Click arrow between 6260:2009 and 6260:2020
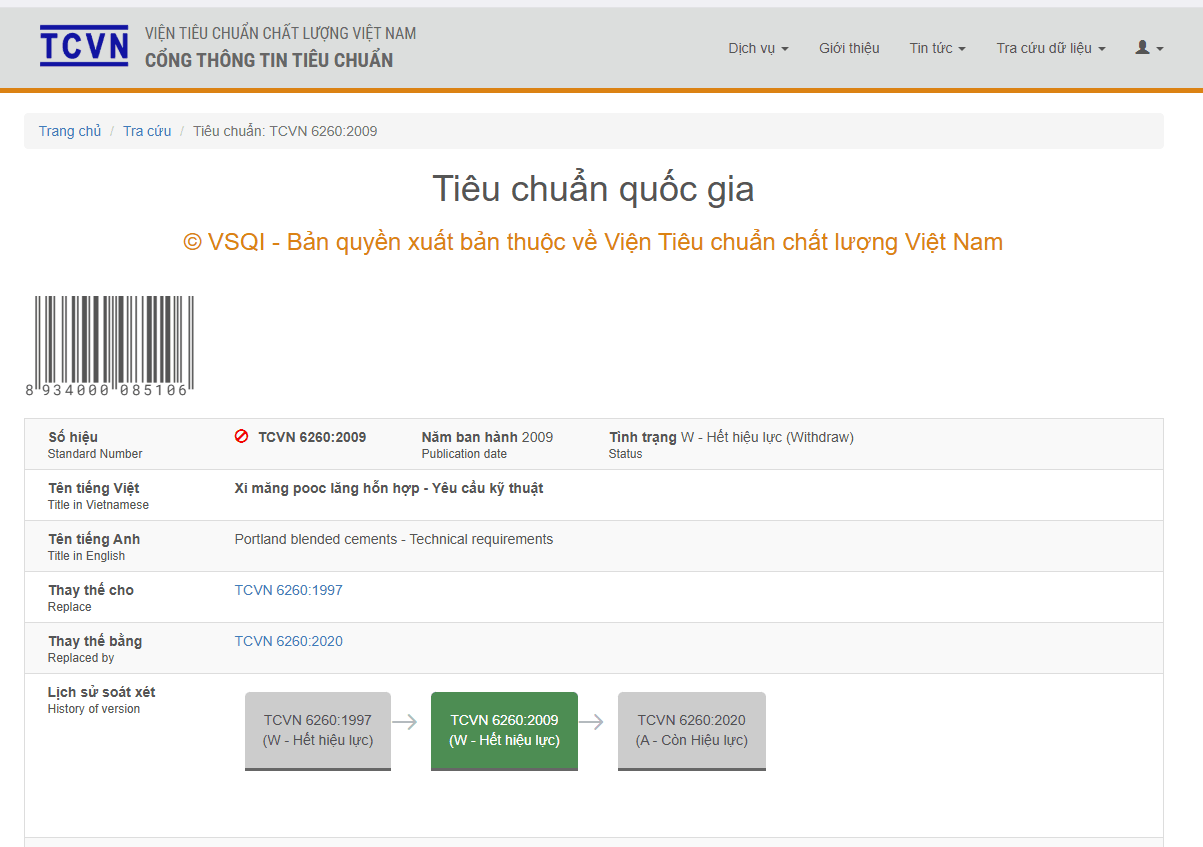The width and height of the screenshot is (1203, 847). point(592,722)
